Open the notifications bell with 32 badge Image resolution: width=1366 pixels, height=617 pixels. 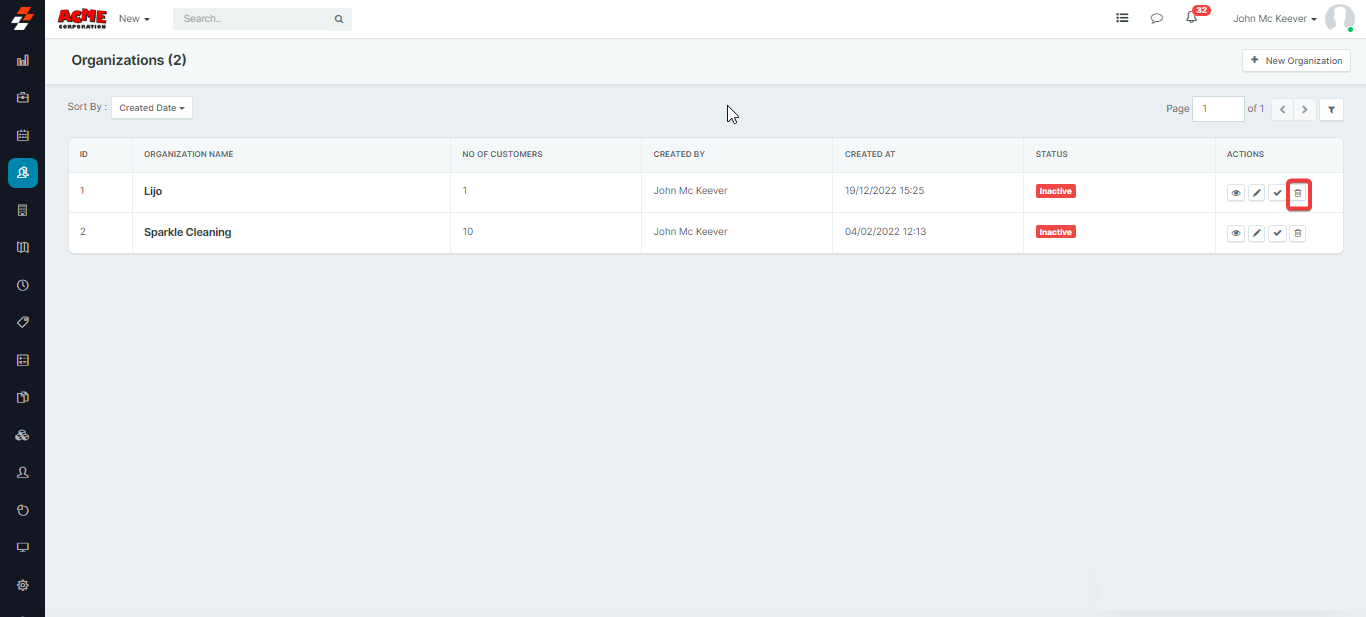[x=1191, y=18]
